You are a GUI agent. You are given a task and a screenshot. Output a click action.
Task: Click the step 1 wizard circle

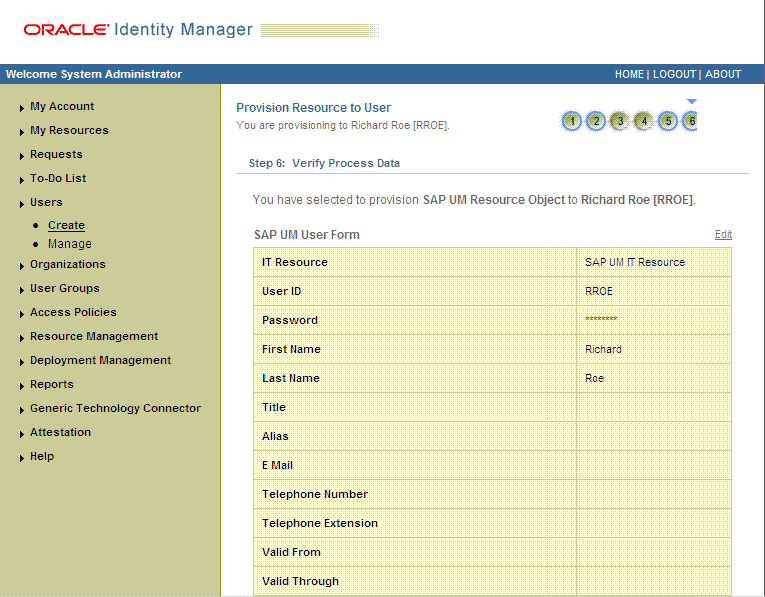(x=572, y=121)
